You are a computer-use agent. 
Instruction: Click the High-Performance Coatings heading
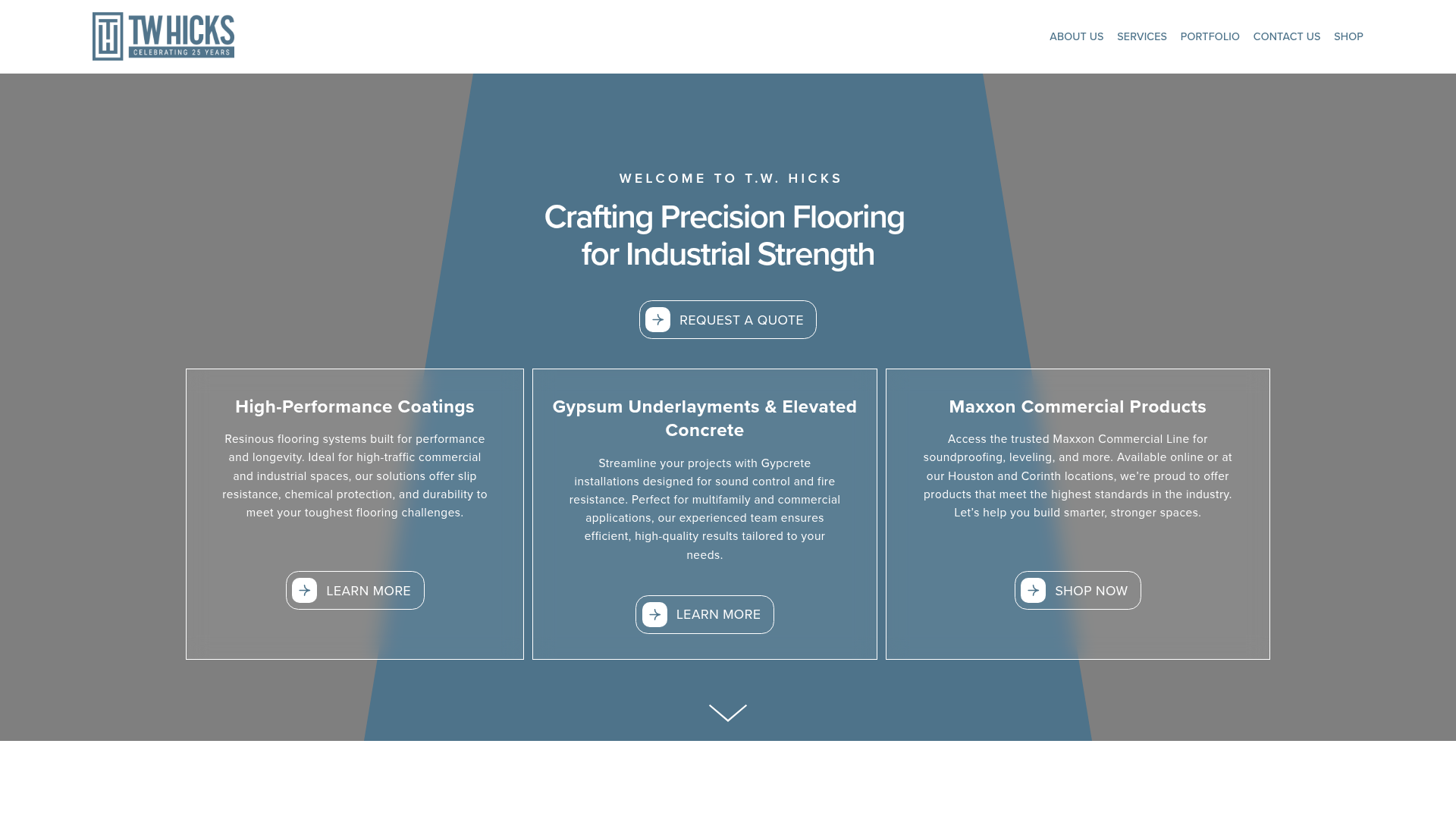[x=355, y=406]
